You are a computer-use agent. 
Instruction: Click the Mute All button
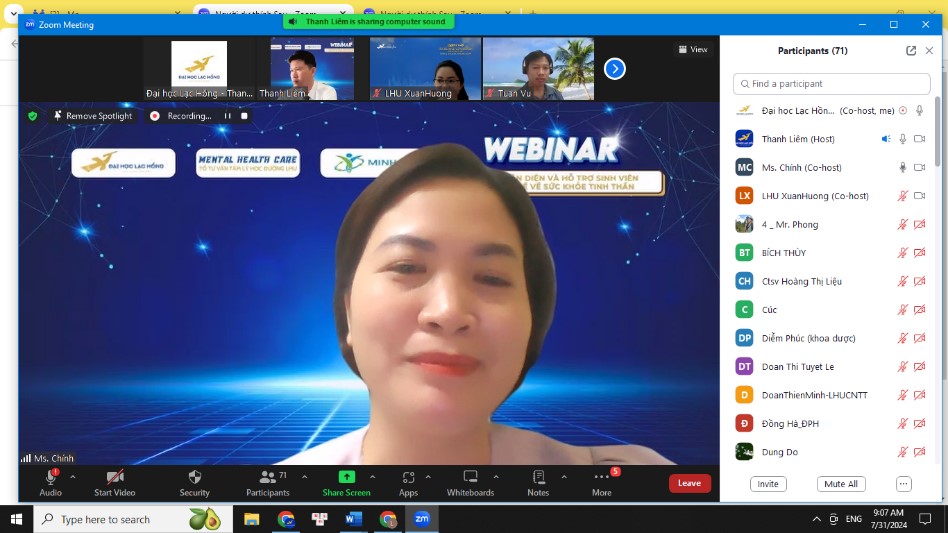(x=839, y=484)
